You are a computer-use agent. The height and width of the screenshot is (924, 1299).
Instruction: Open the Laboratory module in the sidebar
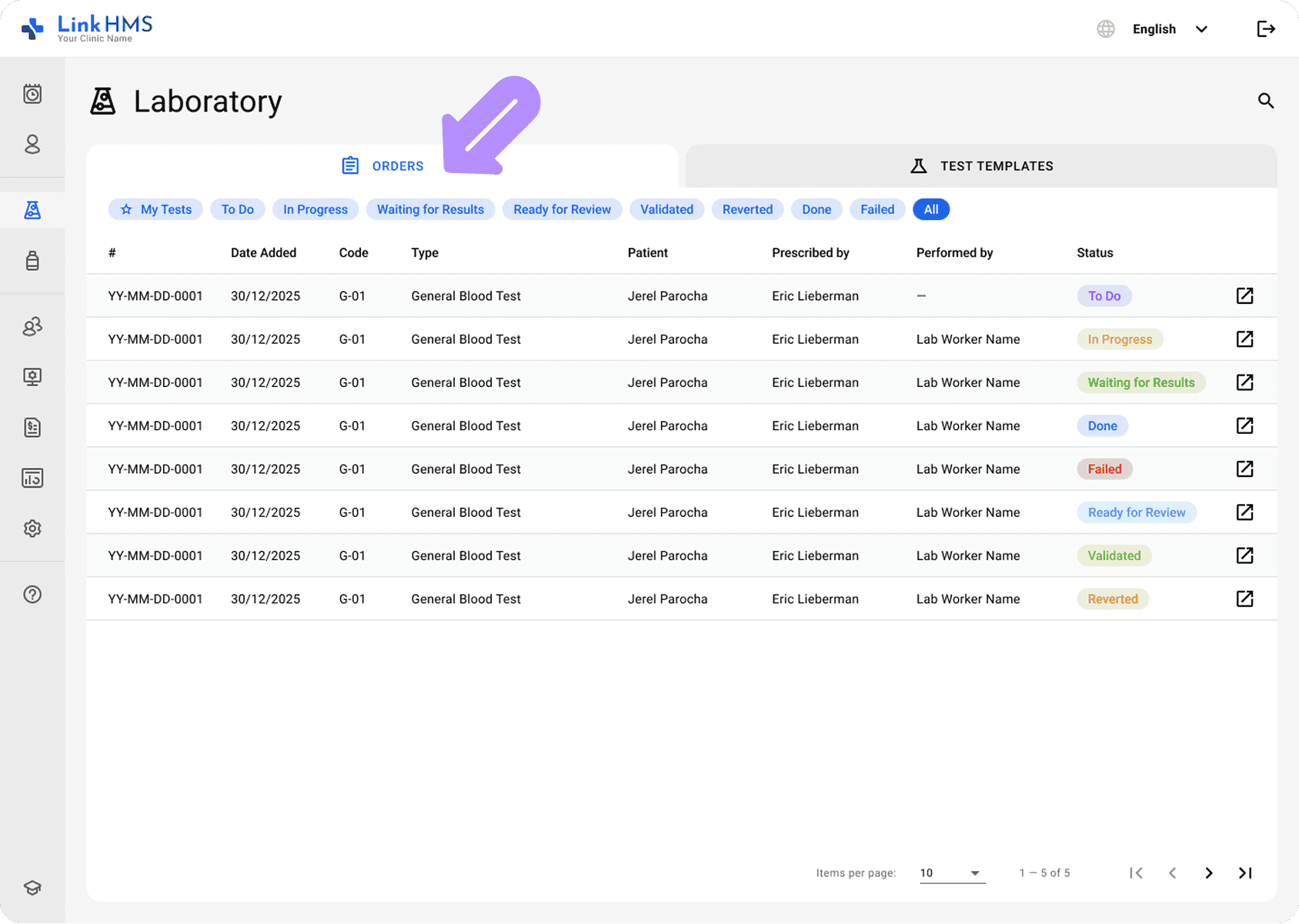click(x=32, y=209)
